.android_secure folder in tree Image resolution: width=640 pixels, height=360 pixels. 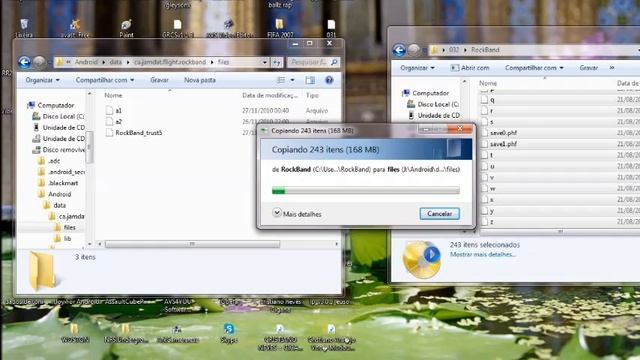(x=66, y=172)
